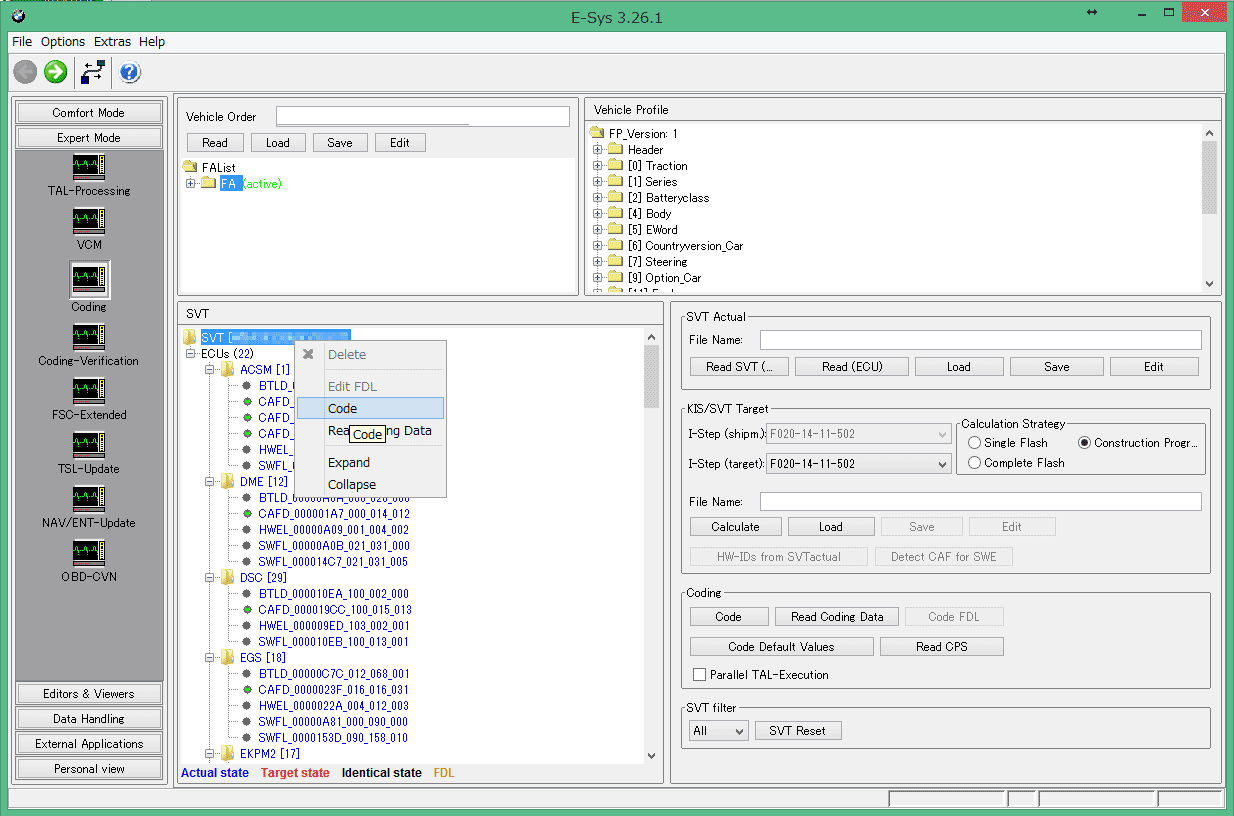Select SWFL_0000153D_090_158_010 tree entry
1234x816 pixels.
click(334, 738)
